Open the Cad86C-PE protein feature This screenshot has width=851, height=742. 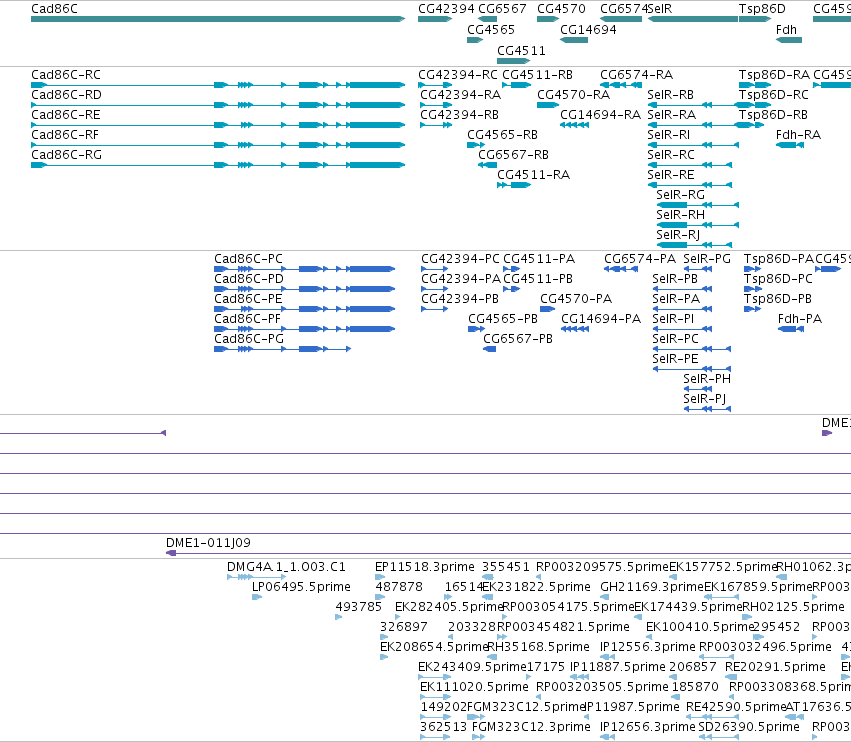[304, 309]
